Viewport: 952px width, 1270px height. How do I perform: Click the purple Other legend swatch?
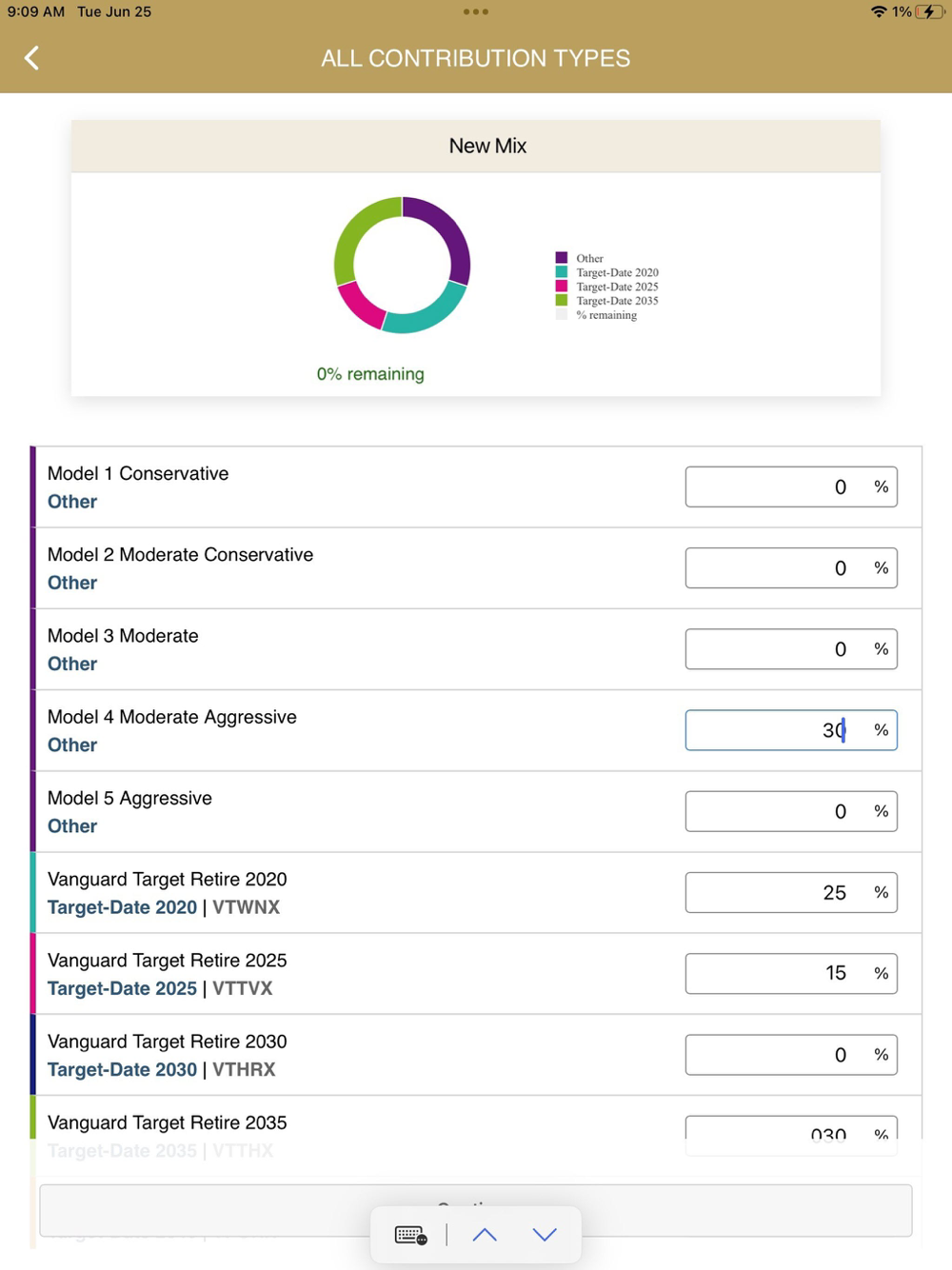point(562,258)
